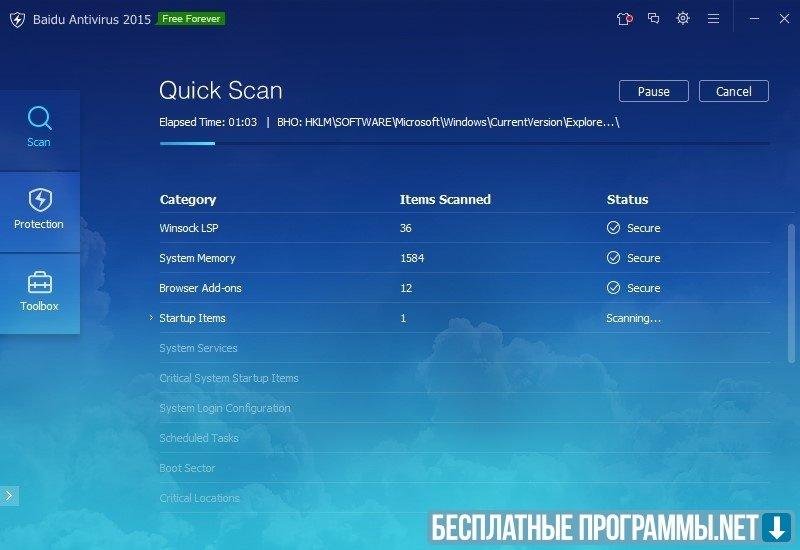The width and height of the screenshot is (800, 550).
Task: Click the 12 items scanned value
Action: (x=406, y=288)
